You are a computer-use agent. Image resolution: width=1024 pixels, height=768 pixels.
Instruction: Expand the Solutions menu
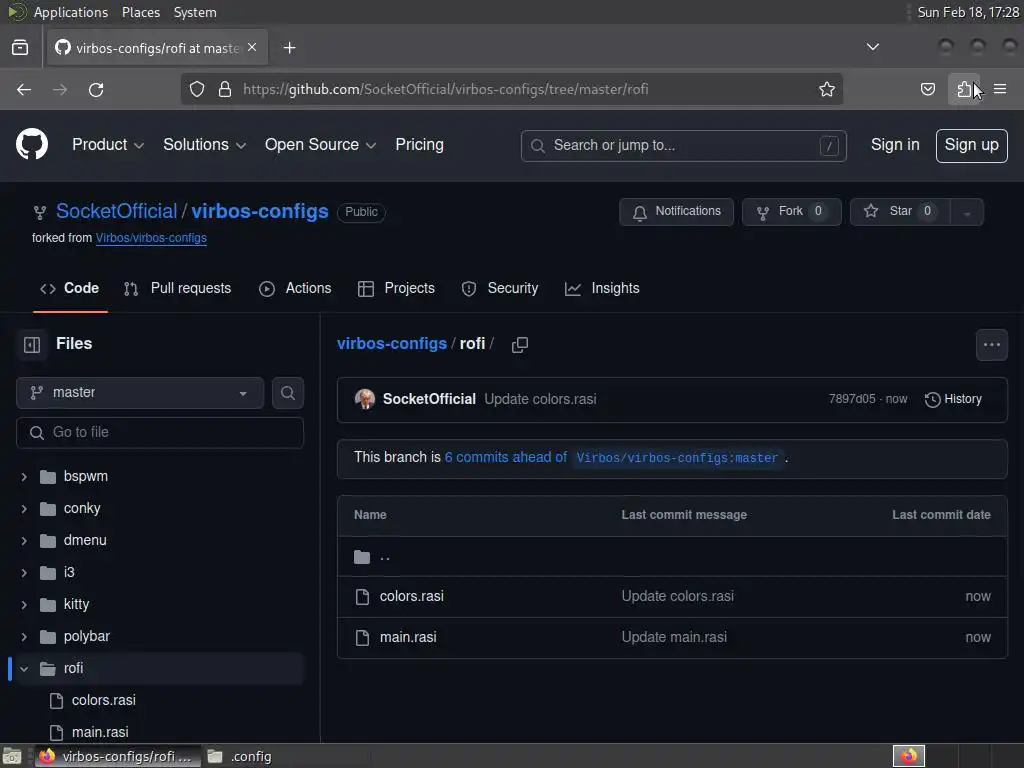204,144
